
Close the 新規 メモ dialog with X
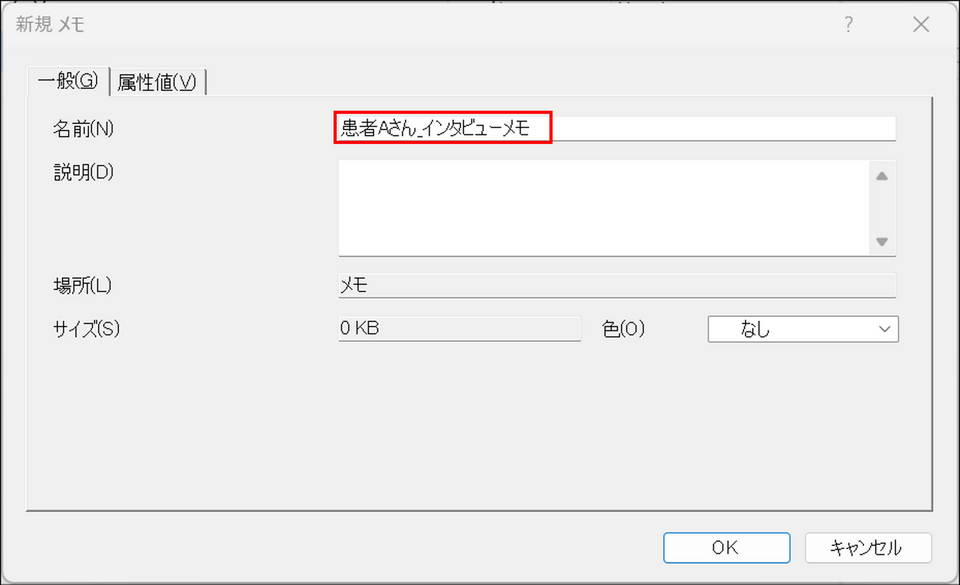click(x=921, y=25)
